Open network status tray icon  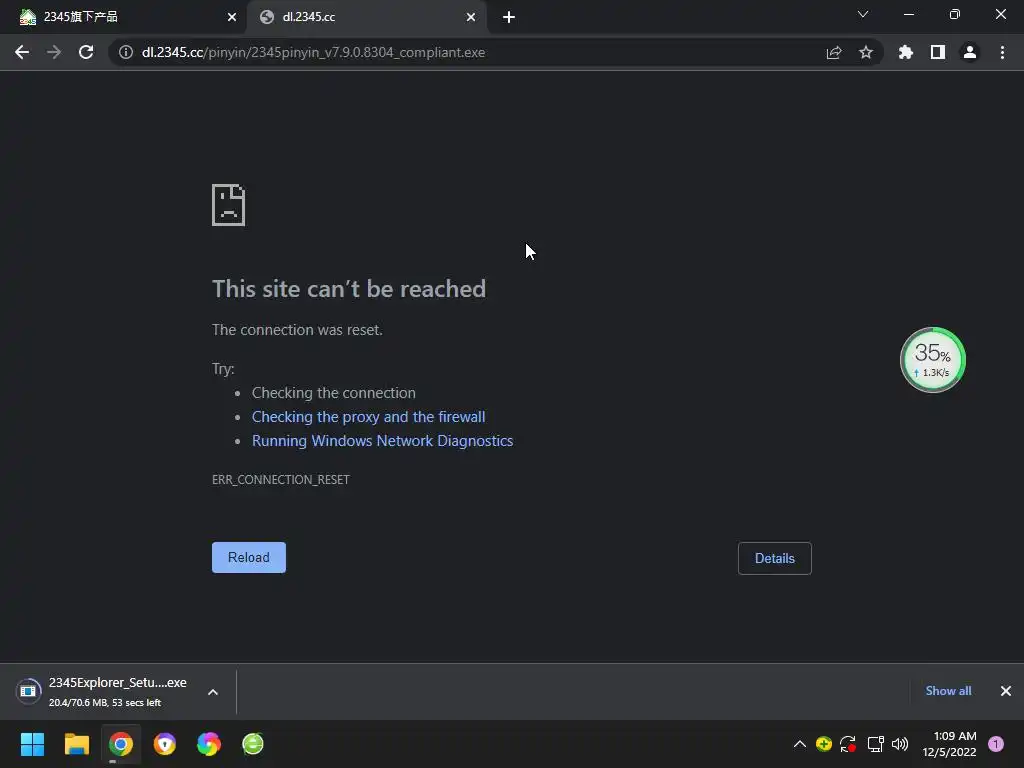click(875, 744)
